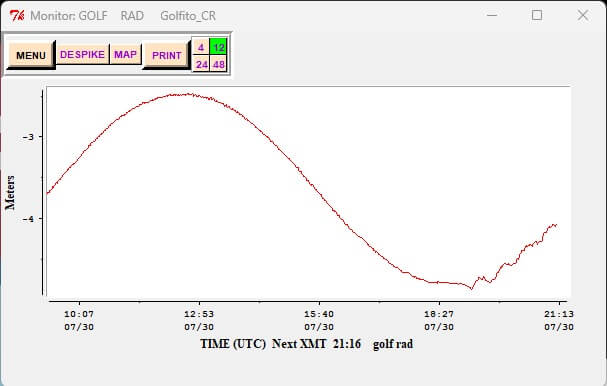Click the DESPIKE button
The height and width of the screenshot is (386, 607).
point(82,55)
